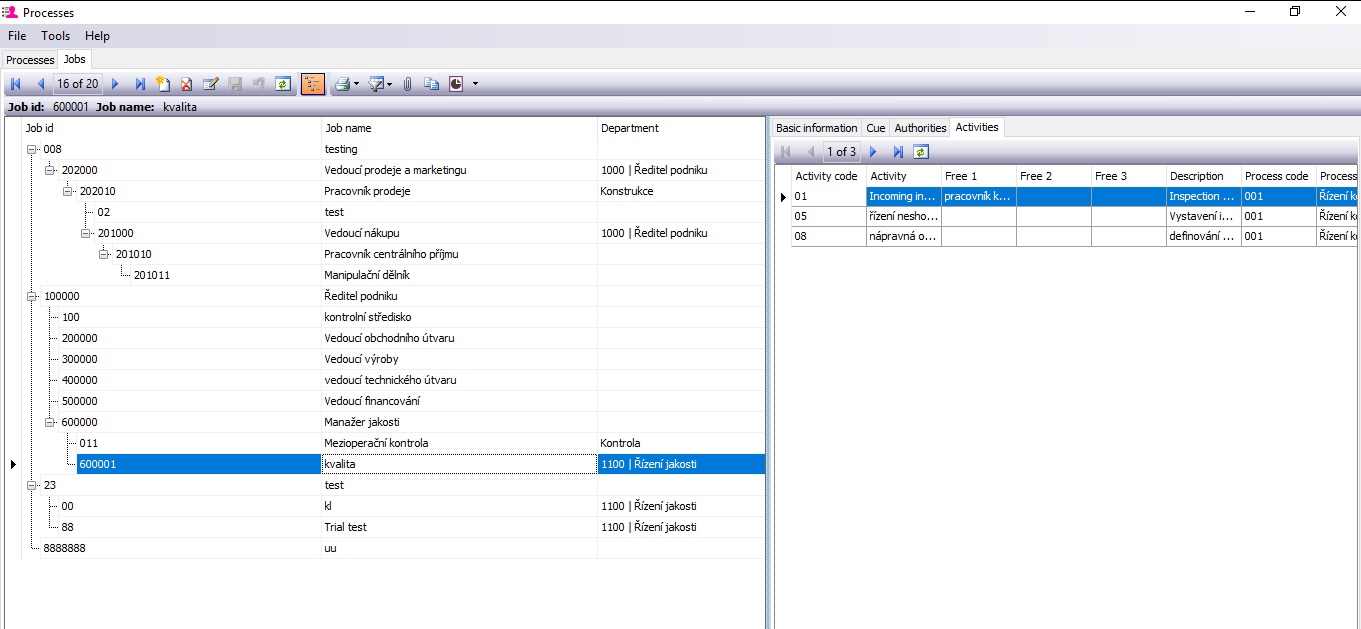
Task: Click the printer icon in toolbar
Action: (342, 84)
